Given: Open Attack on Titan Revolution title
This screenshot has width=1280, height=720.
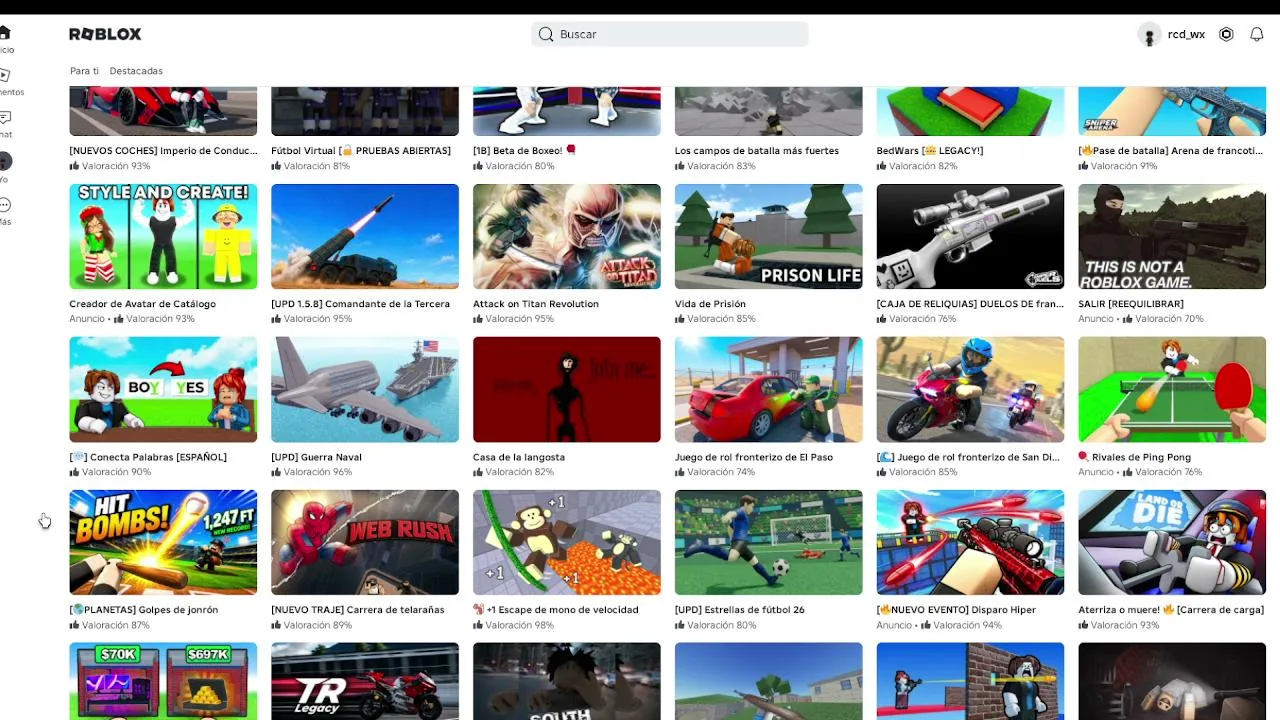Looking at the screenshot, I should tap(536, 304).
